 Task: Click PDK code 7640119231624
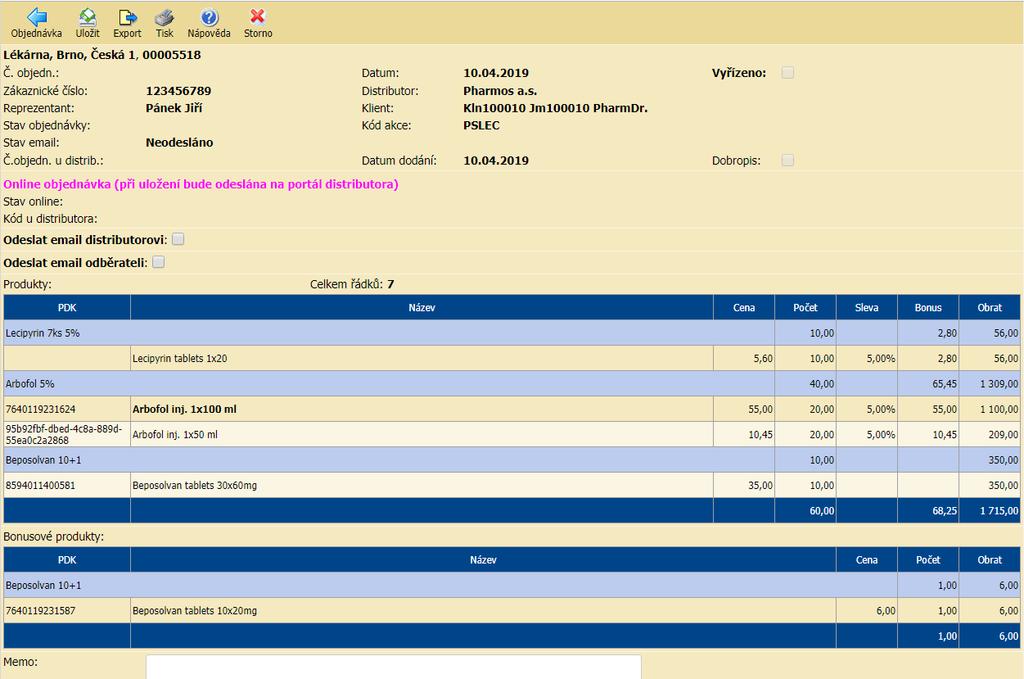click(40, 409)
